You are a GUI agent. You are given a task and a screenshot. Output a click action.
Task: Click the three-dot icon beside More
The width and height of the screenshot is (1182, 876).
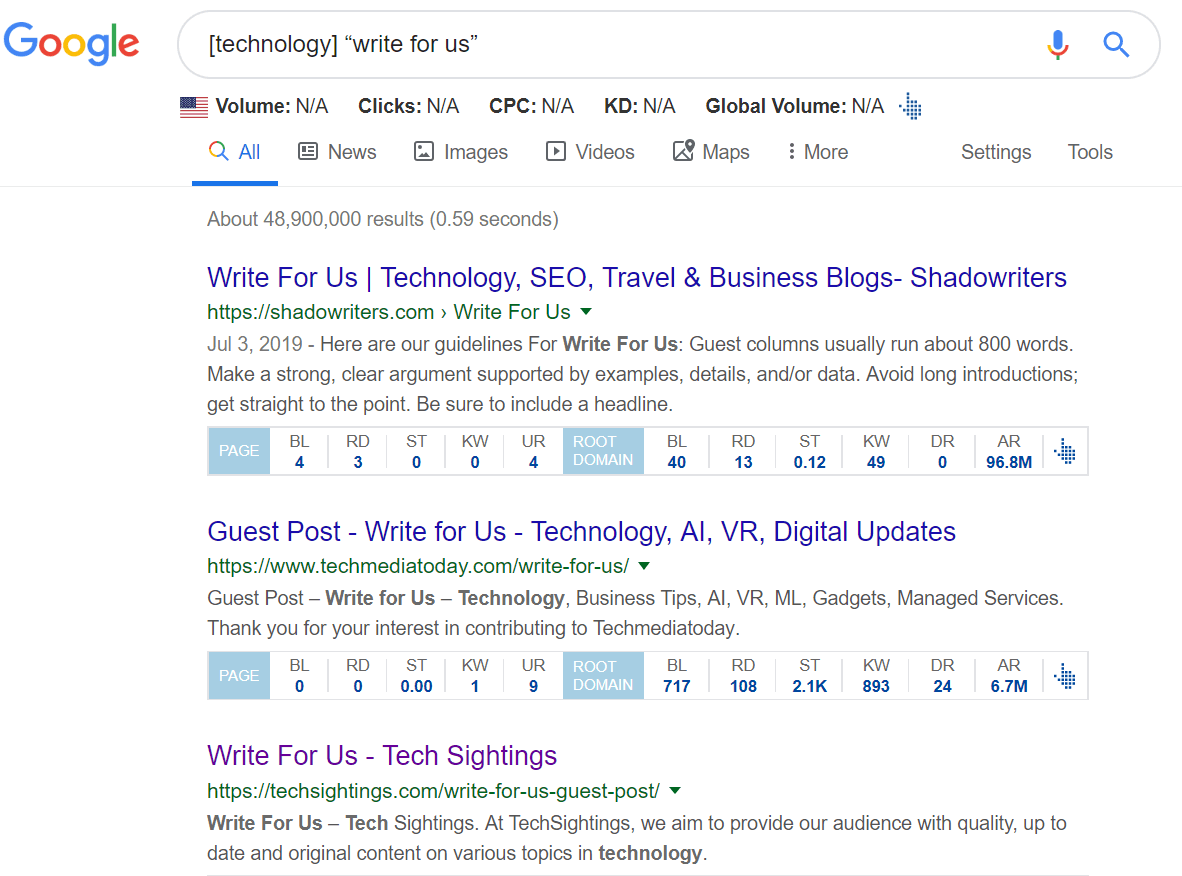[791, 152]
